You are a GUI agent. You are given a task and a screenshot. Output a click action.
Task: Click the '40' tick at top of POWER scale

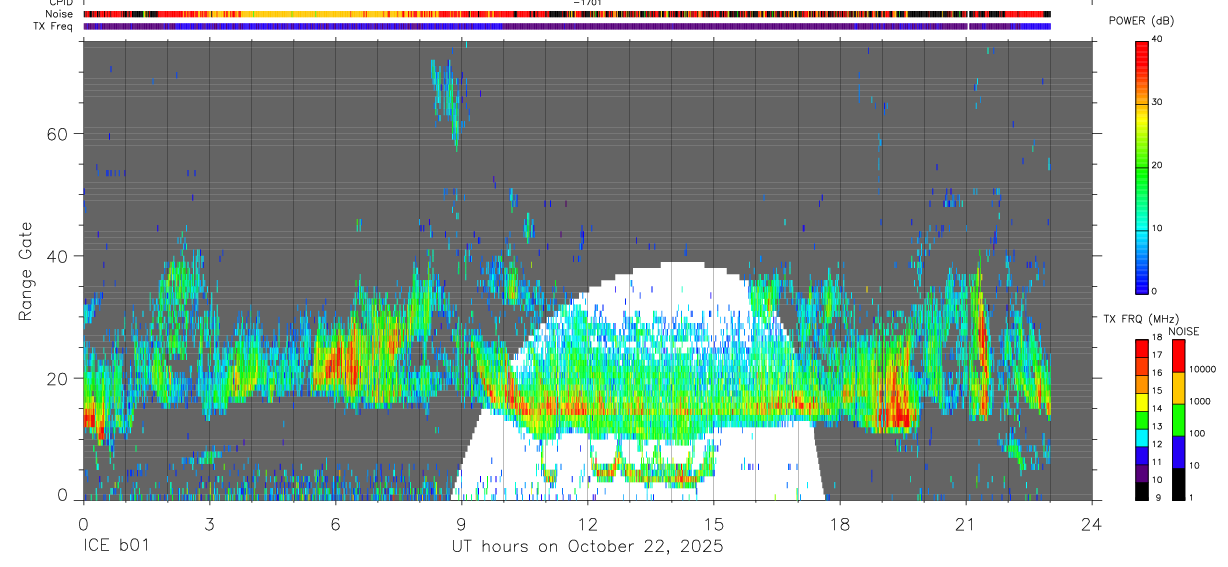click(x=1157, y=40)
